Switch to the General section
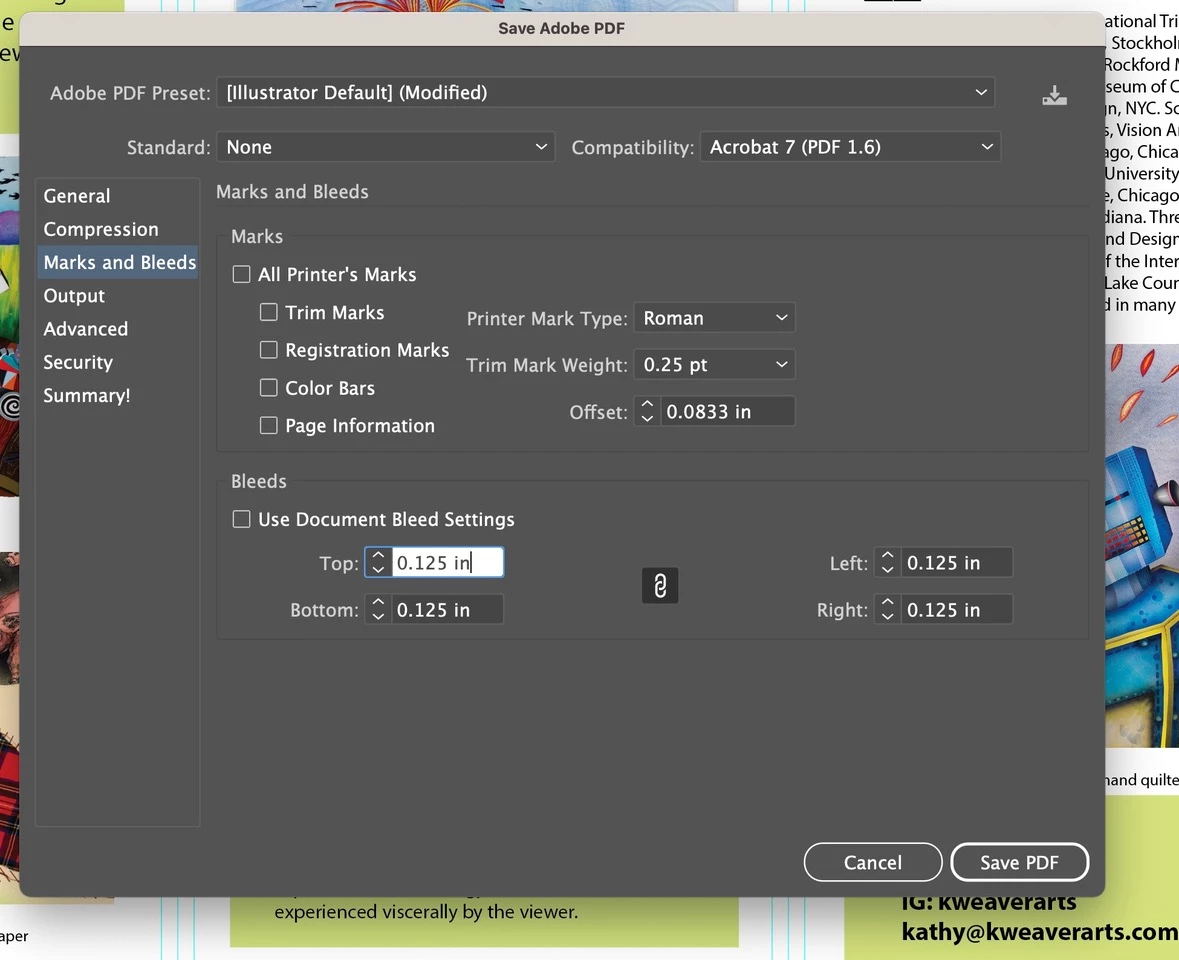 coord(118,196)
